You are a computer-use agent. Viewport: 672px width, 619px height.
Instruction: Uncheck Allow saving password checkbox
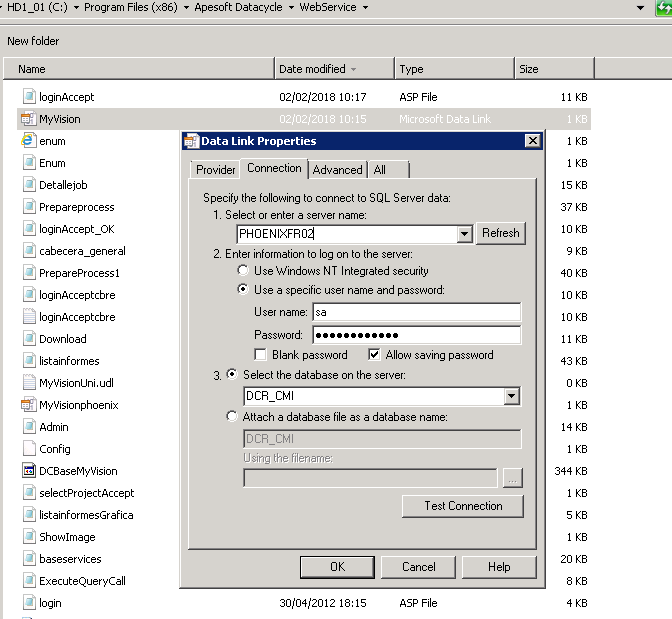[x=375, y=355]
